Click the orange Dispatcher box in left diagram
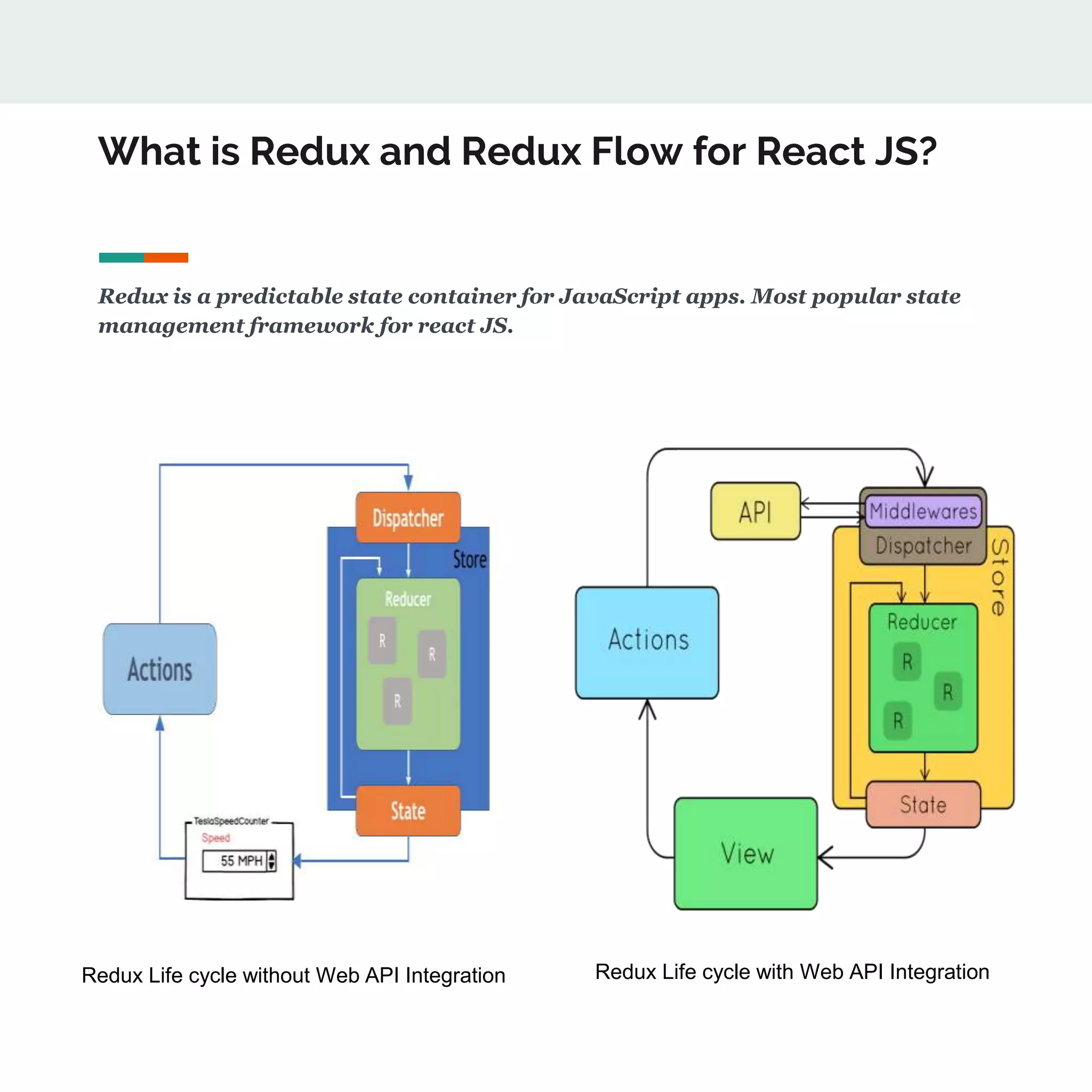1092x1092 pixels. tap(407, 517)
